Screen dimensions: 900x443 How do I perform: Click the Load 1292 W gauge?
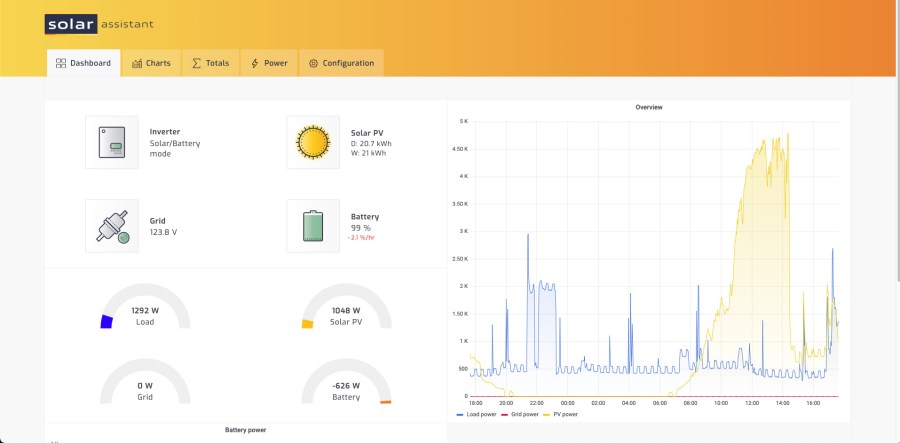pos(145,306)
